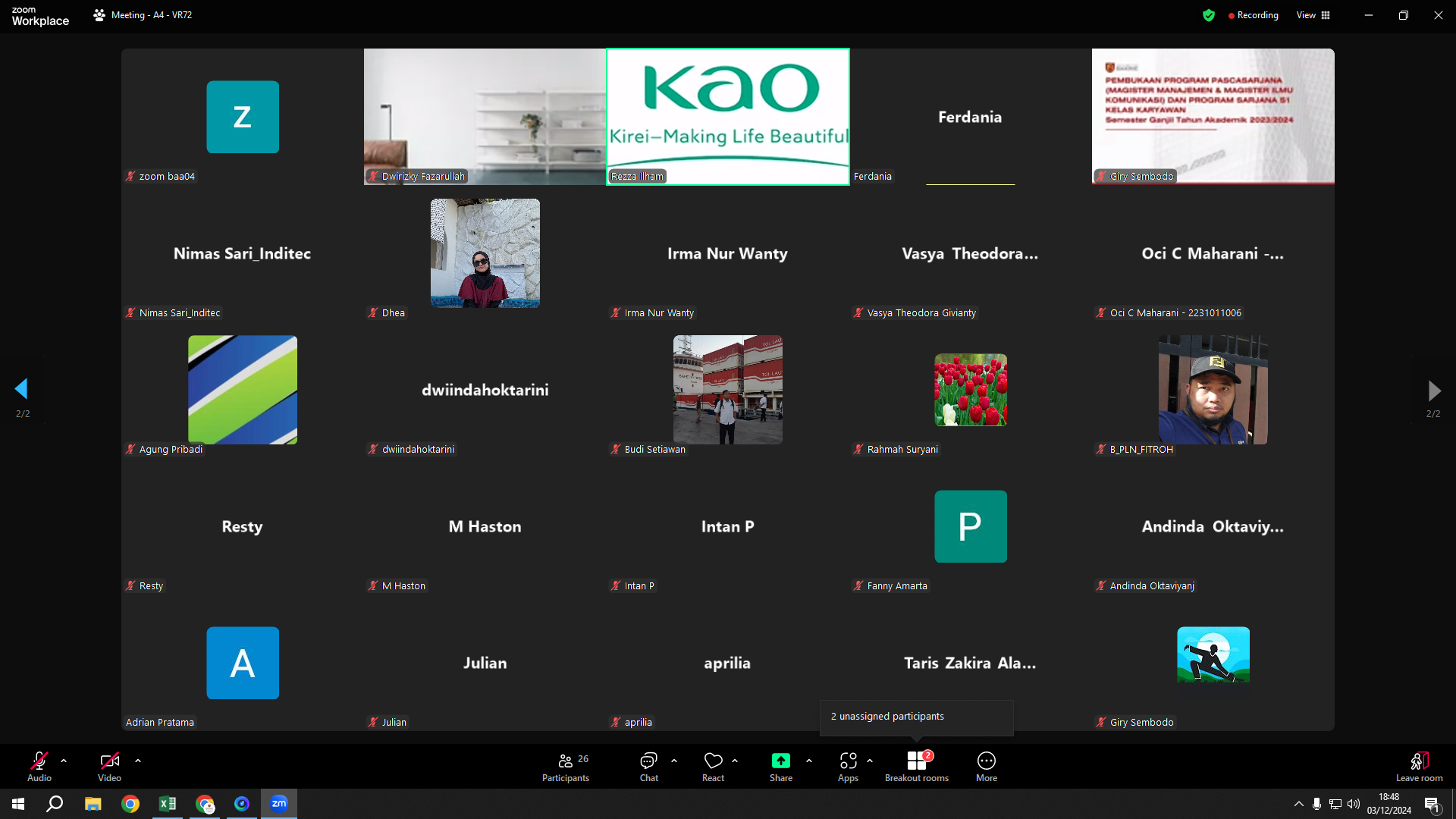
Task: Select Agung Pribadi striped avatar
Action: (x=243, y=390)
